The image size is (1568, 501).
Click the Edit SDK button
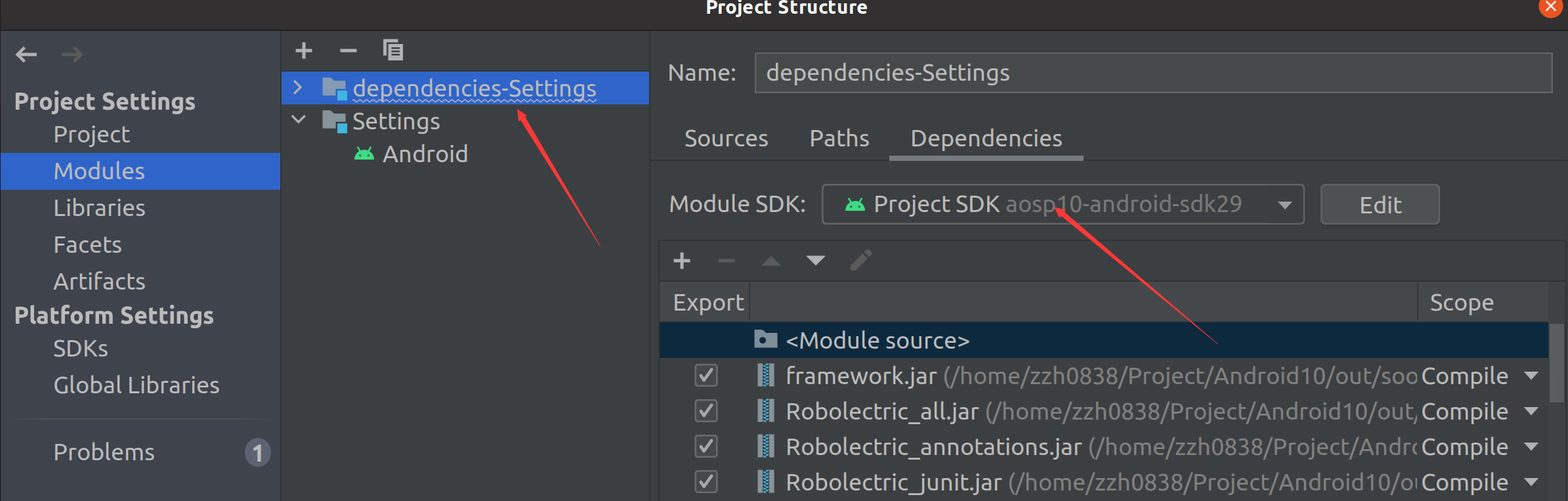pos(1380,205)
